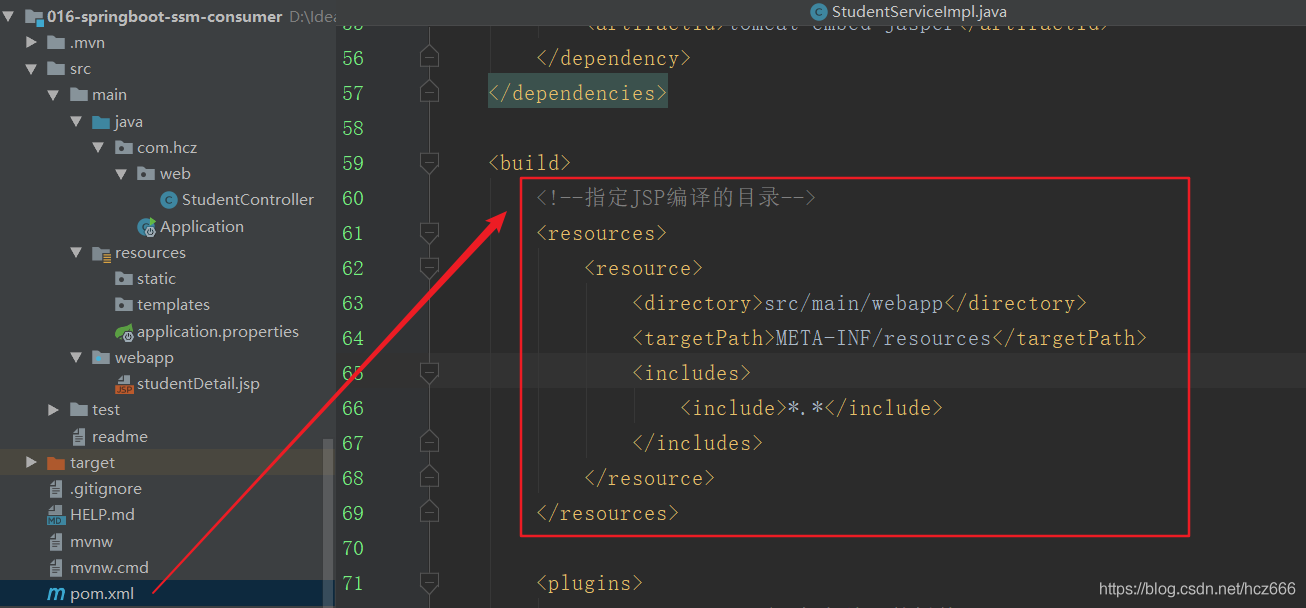Open StudentController class file

tap(248, 200)
